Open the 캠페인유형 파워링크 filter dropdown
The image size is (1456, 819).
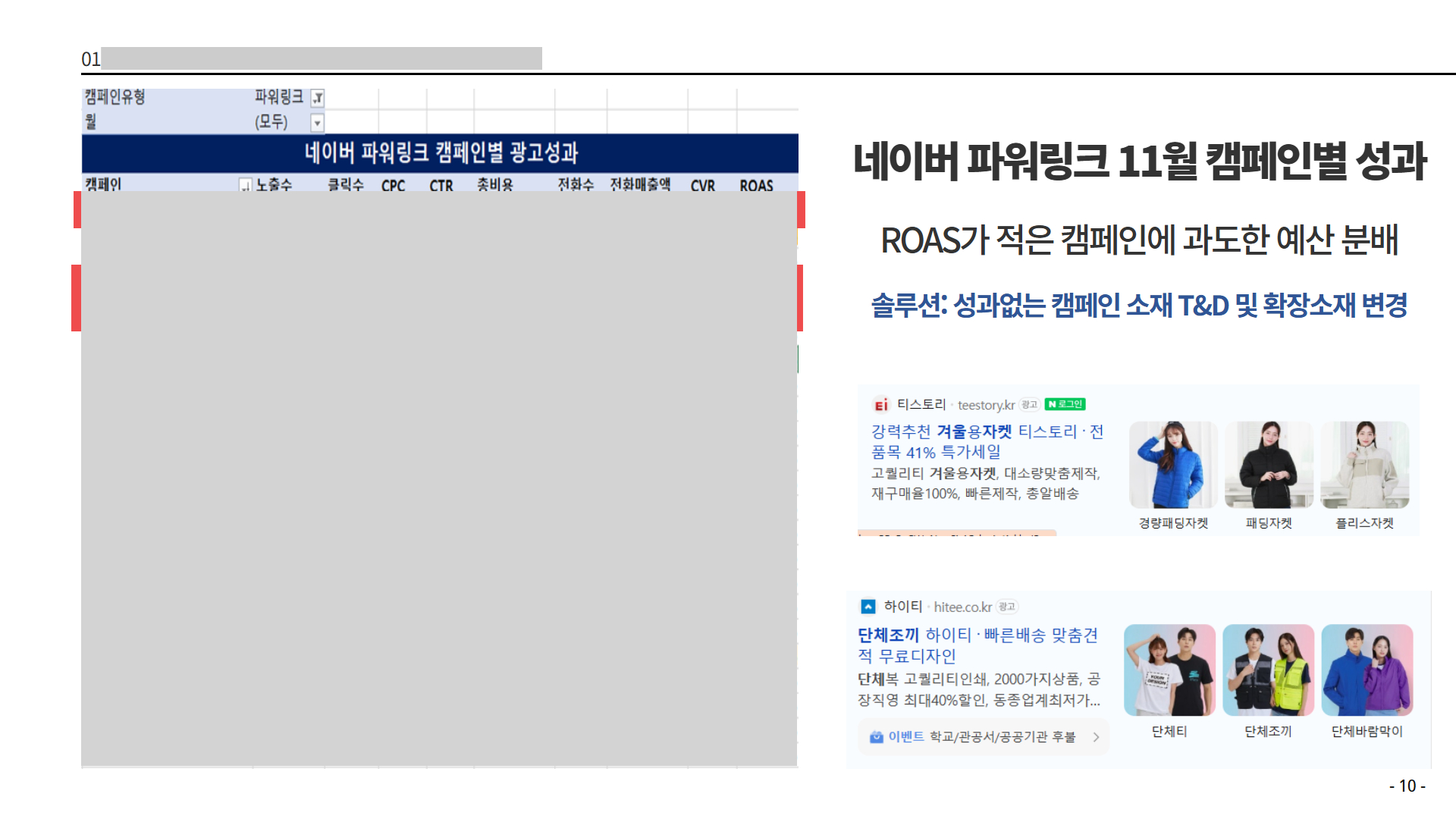(x=318, y=98)
